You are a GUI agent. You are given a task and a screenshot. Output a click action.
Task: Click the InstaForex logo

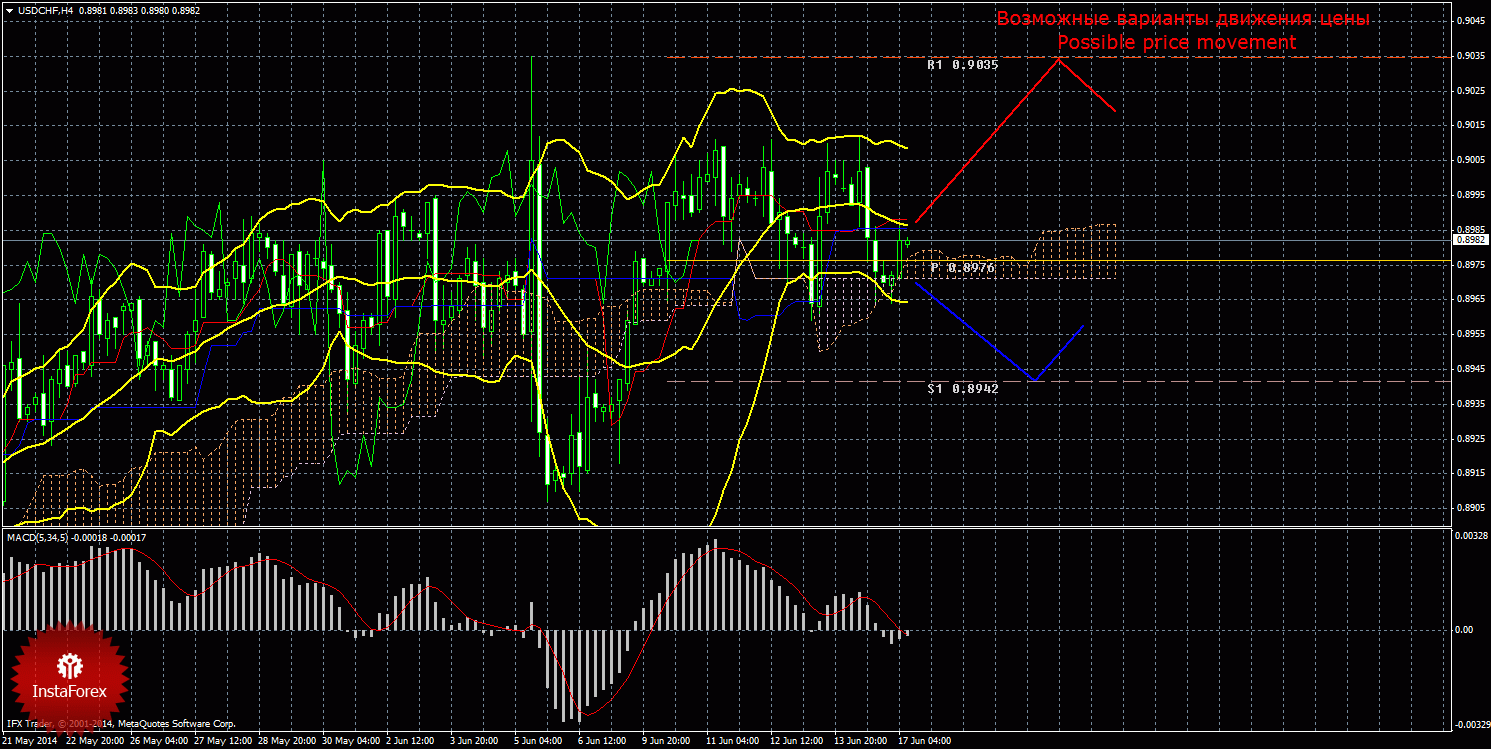pyautogui.click(x=69, y=675)
